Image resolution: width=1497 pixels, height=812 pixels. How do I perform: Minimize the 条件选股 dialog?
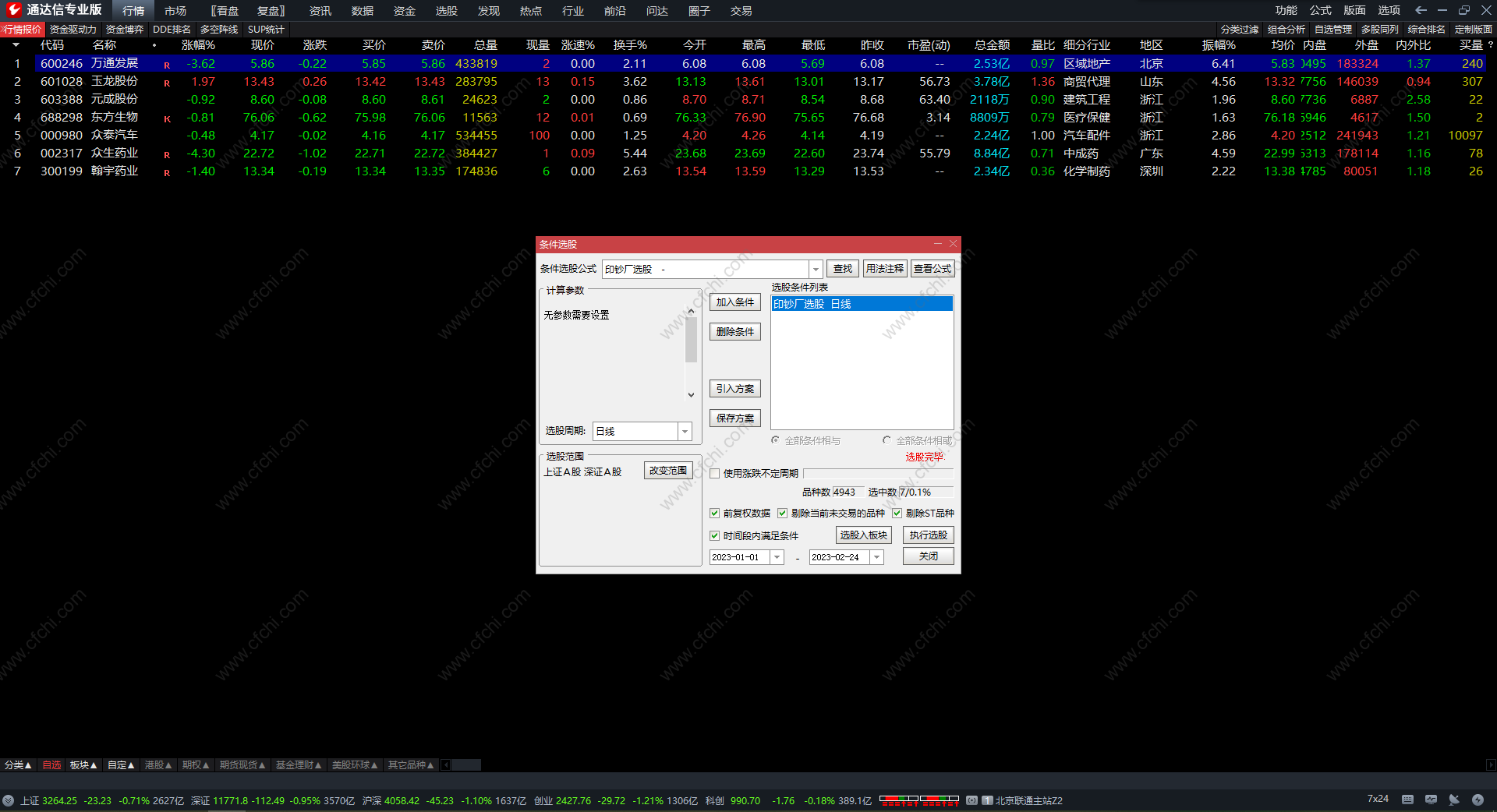pyautogui.click(x=938, y=244)
